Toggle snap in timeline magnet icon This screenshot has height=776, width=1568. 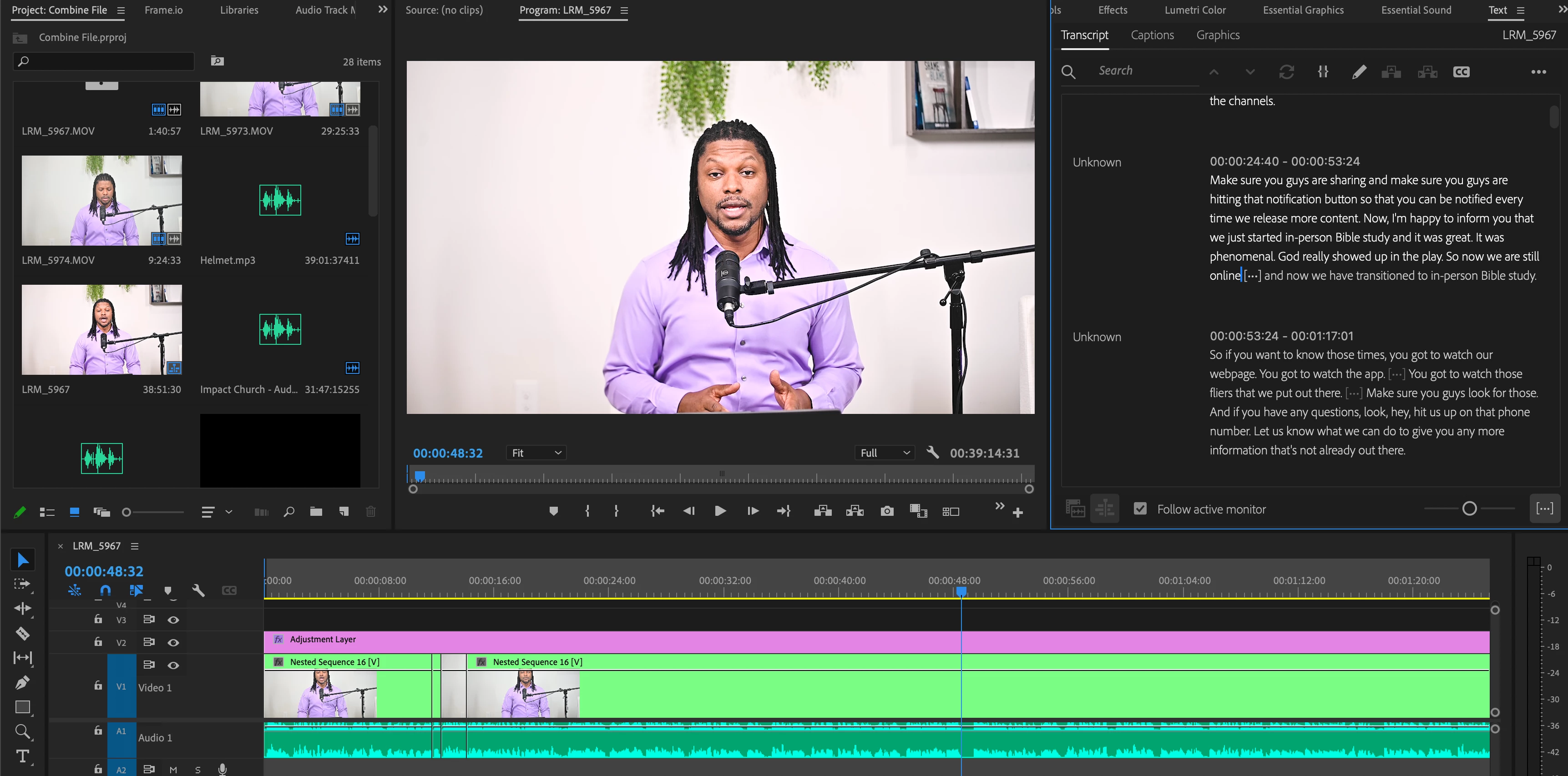coord(105,590)
